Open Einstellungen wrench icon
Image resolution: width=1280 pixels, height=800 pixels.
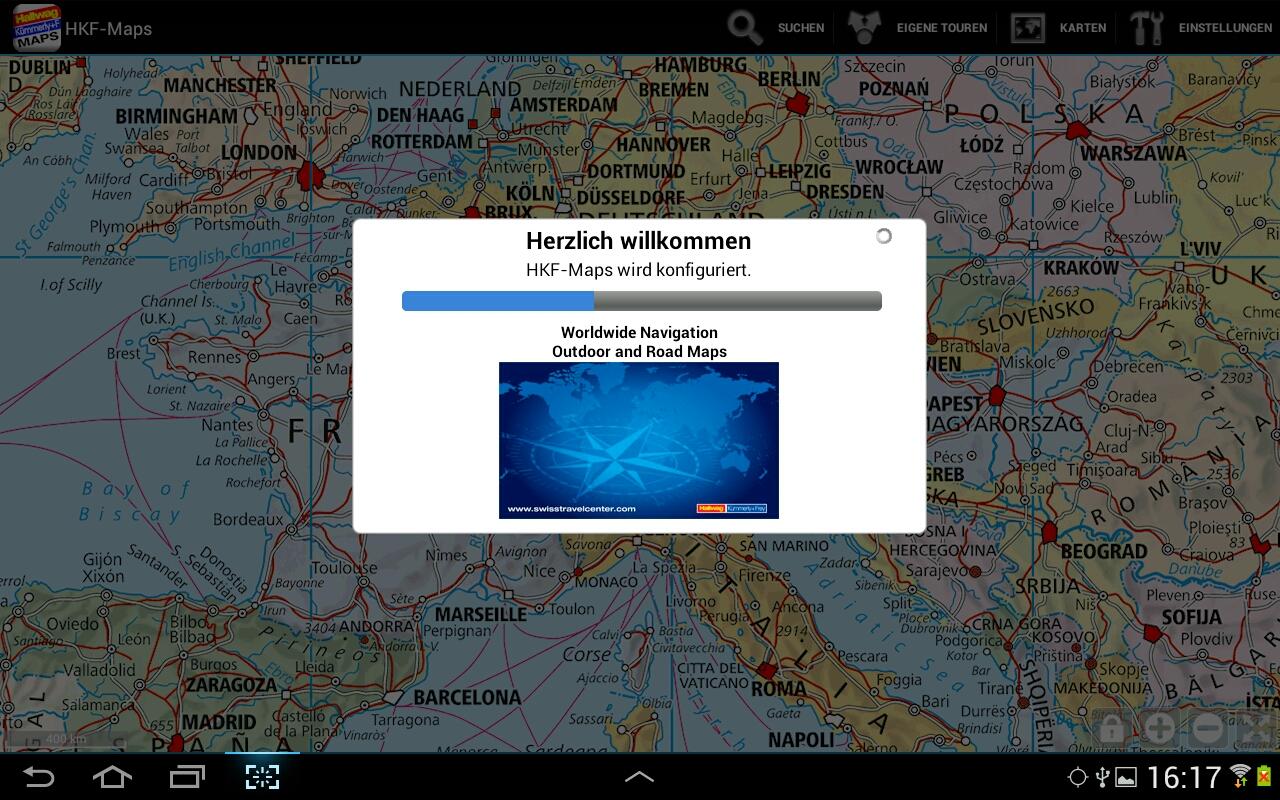tap(1146, 28)
